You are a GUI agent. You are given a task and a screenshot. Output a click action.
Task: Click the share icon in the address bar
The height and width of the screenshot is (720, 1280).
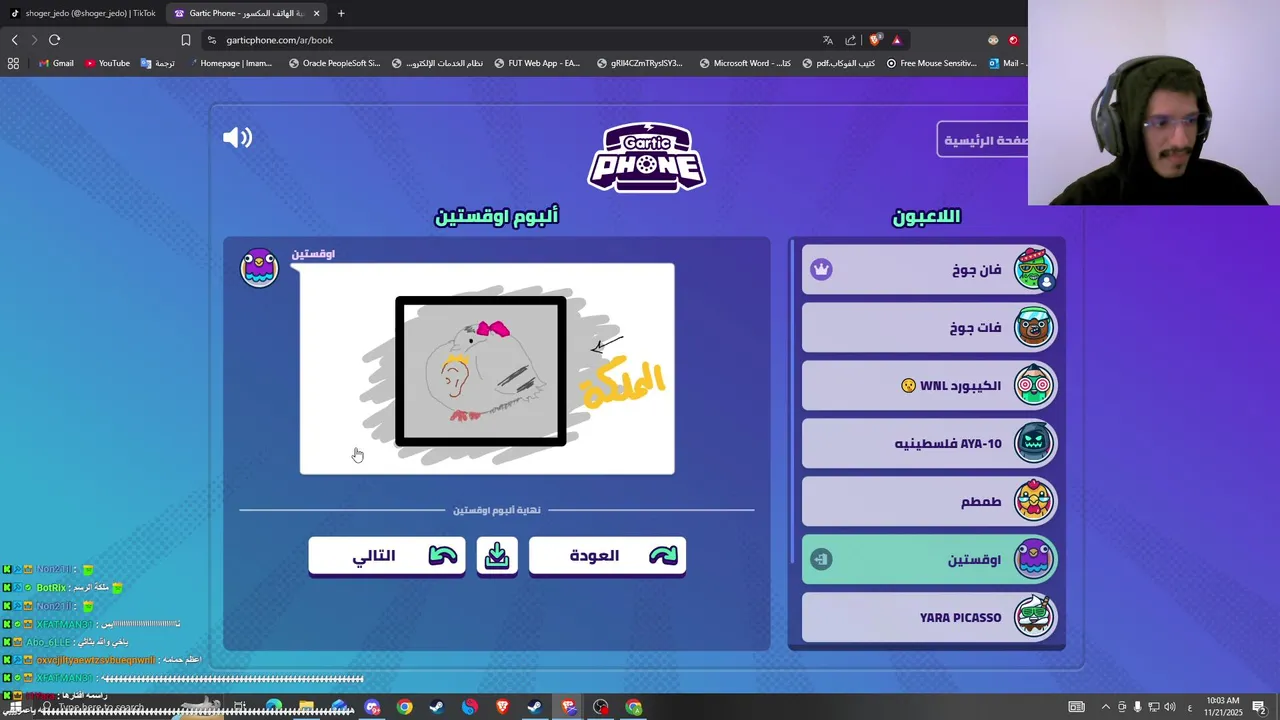pos(850,40)
